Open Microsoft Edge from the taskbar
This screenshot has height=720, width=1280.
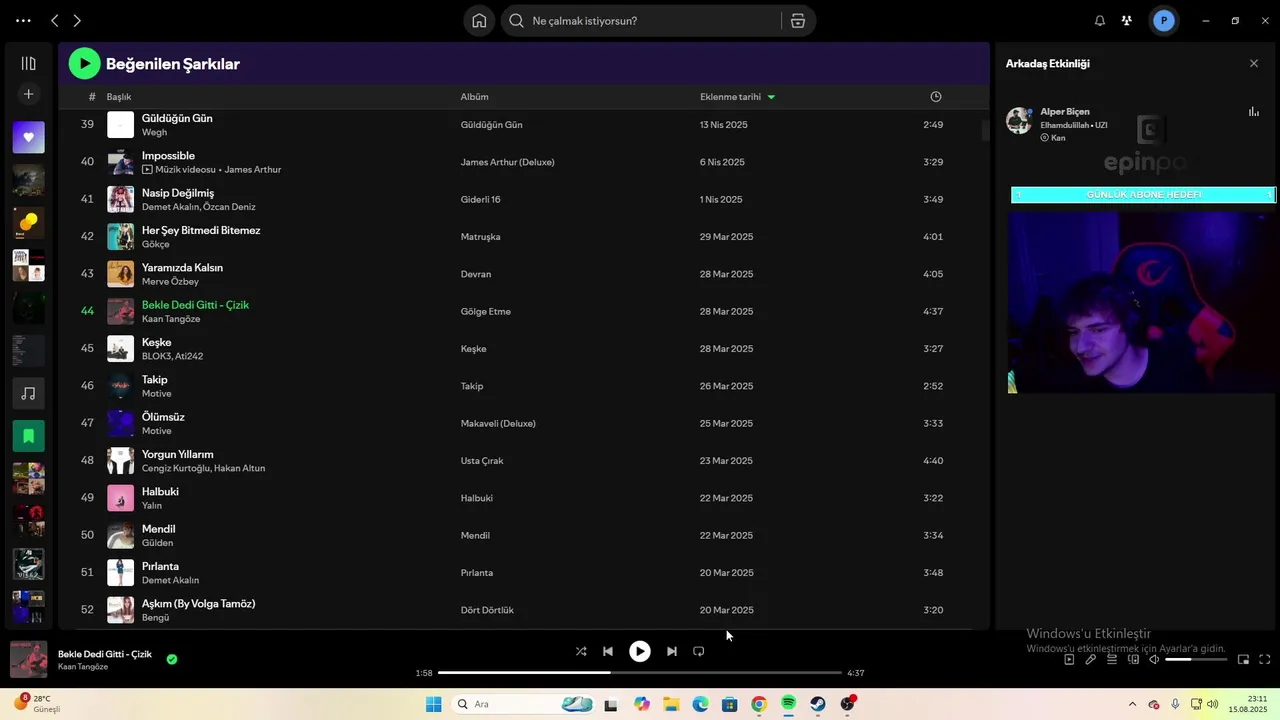click(700, 704)
